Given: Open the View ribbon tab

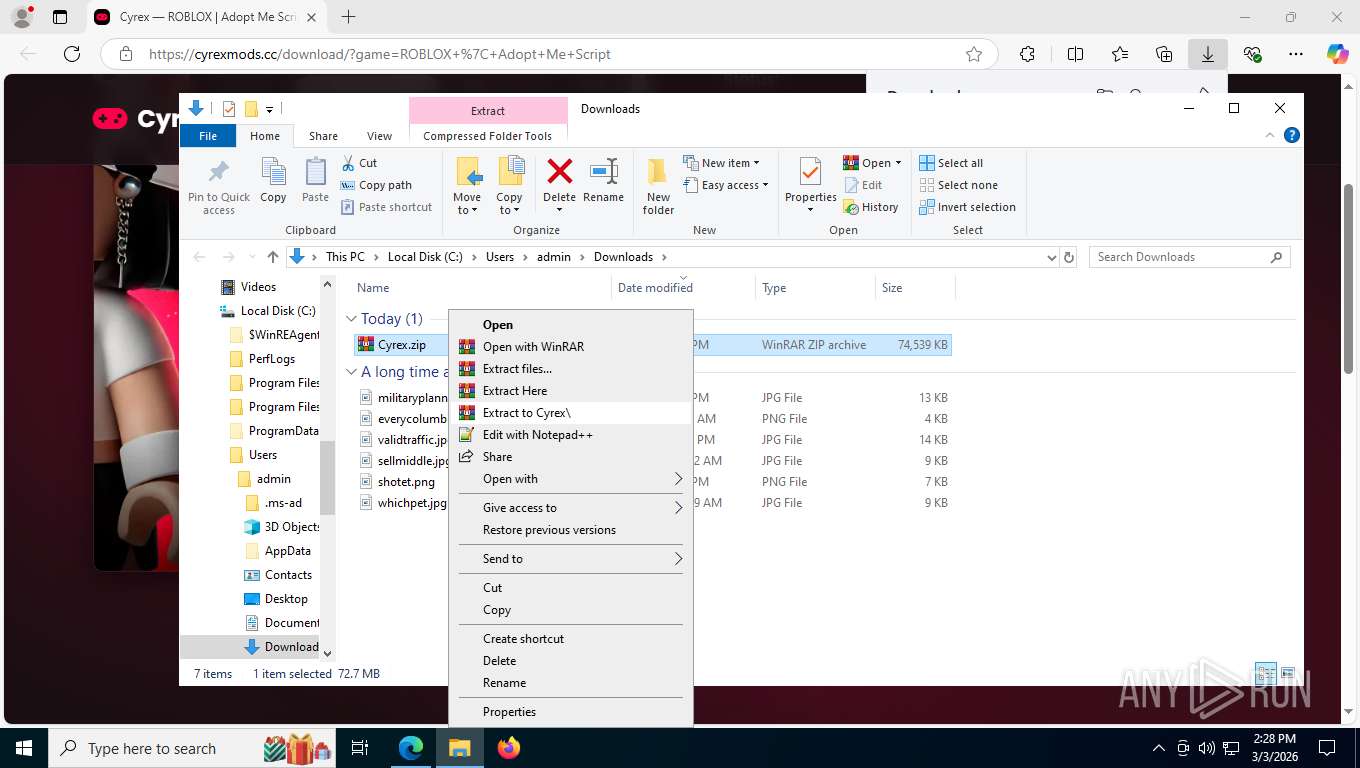Looking at the screenshot, I should click(x=379, y=136).
